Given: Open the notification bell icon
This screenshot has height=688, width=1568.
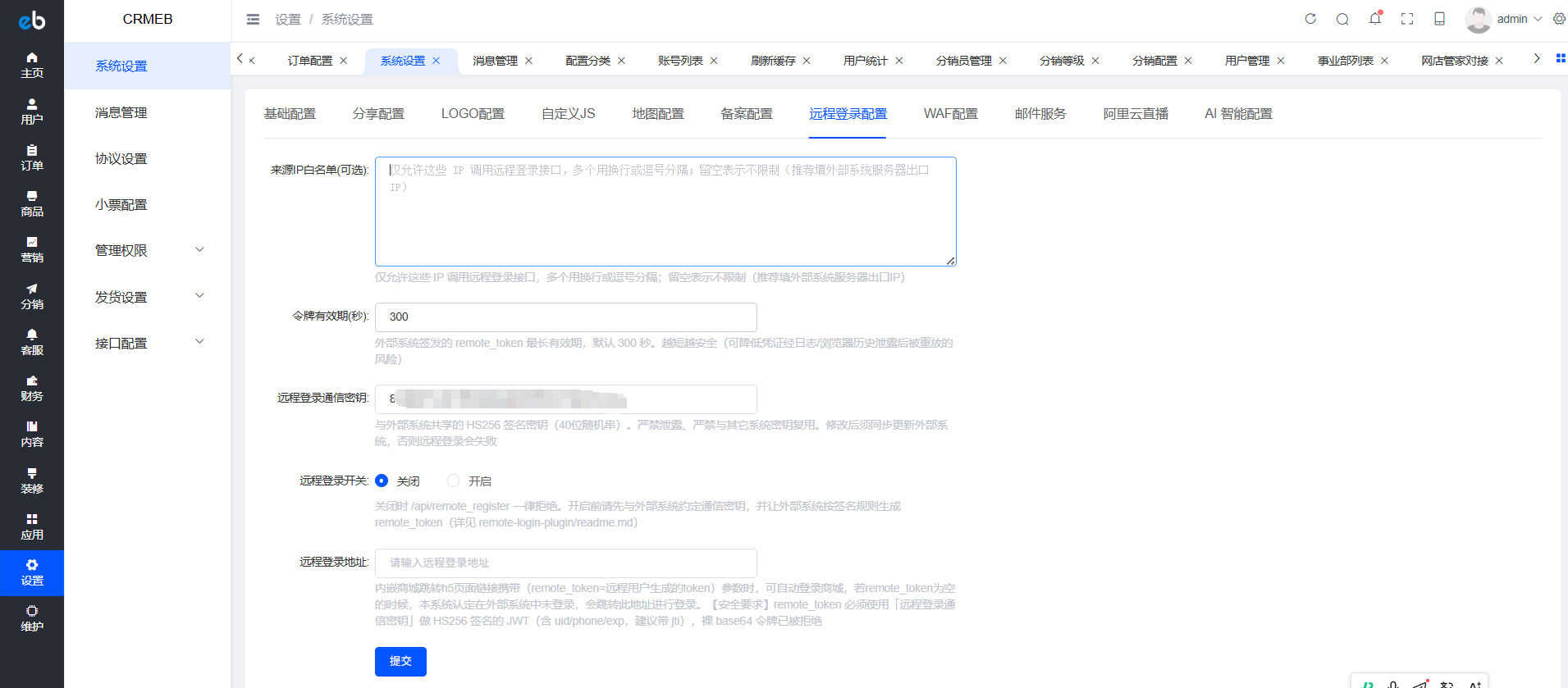Looking at the screenshot, I should (x=1375, y=18).
